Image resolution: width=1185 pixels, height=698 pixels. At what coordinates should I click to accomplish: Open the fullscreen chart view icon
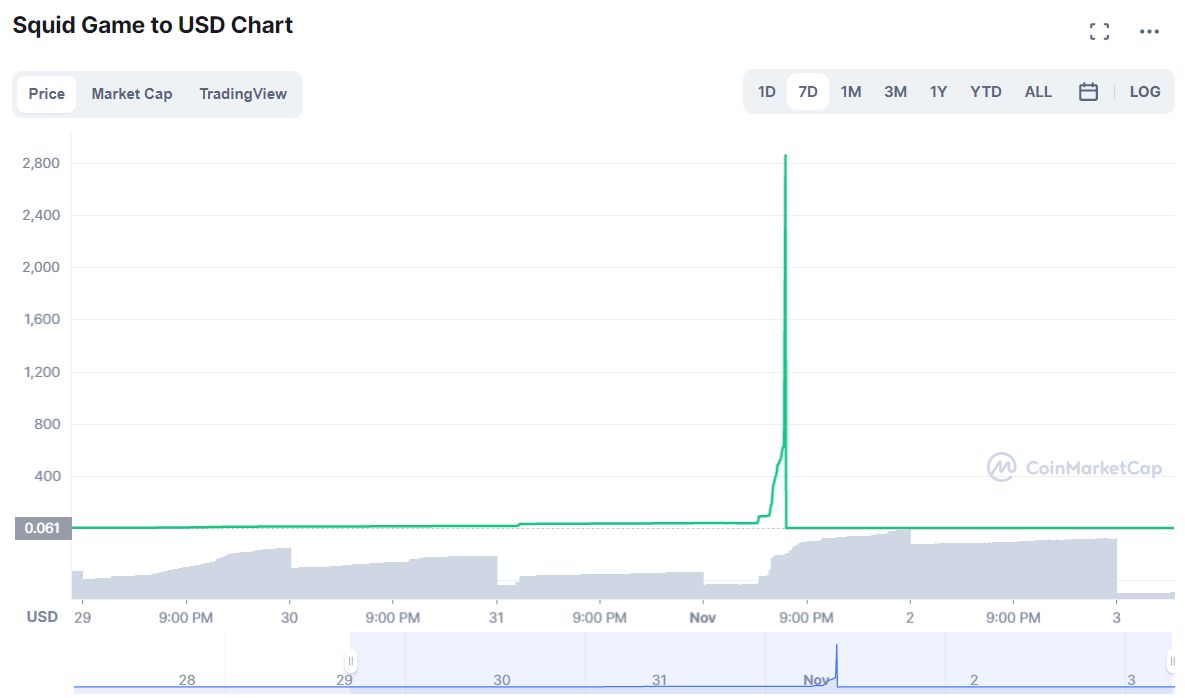pyautogui.click(x=1099, y=32)
